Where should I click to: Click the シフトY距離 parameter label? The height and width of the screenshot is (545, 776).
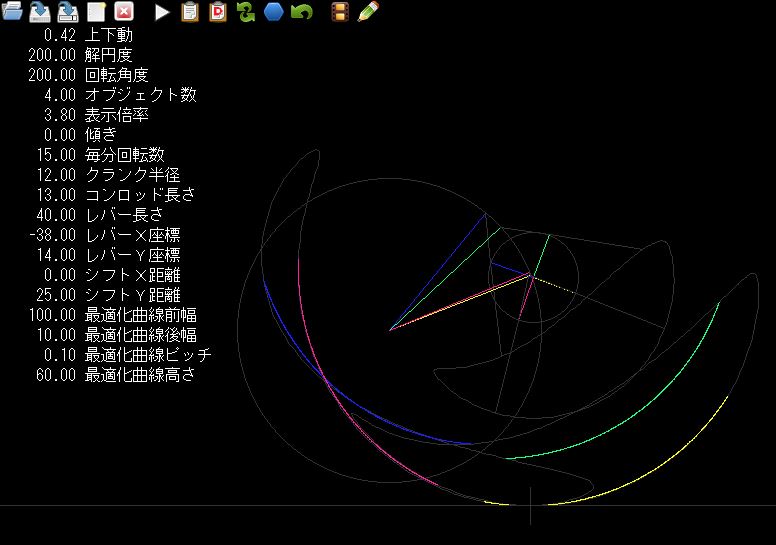coord(133,295)
